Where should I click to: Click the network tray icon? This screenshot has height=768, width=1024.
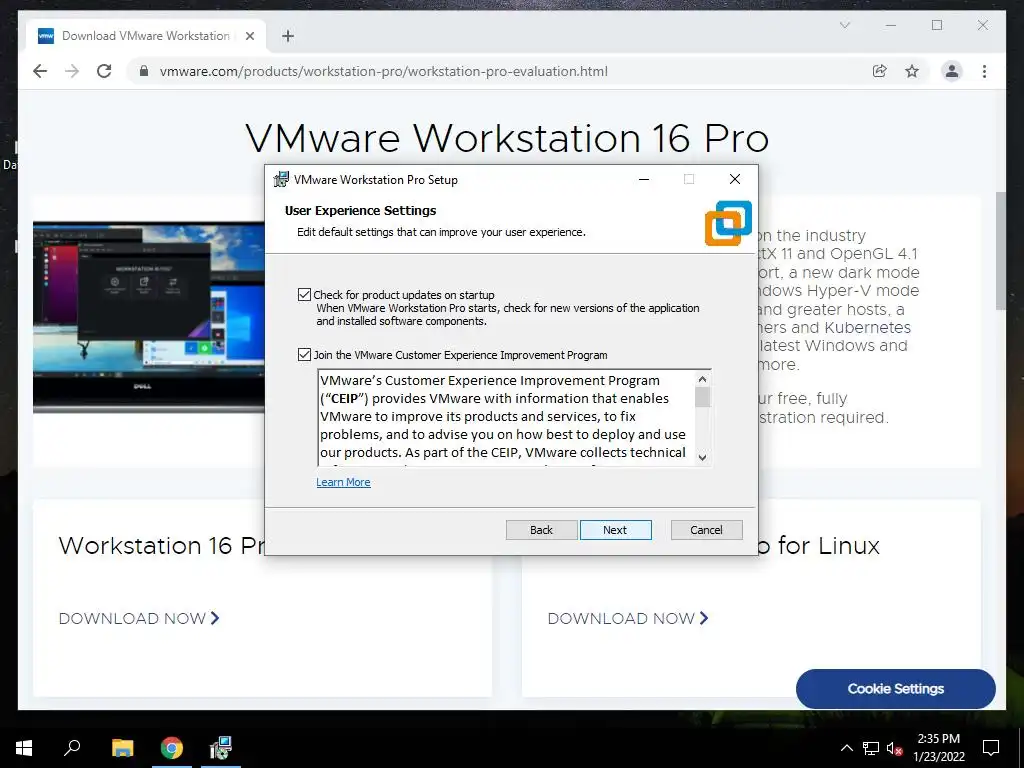click(871, 748)
